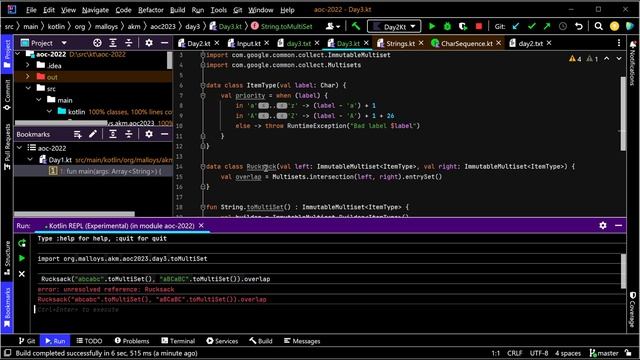
Task: Collapse the kotlin folder node
Action: click(49, 111)
